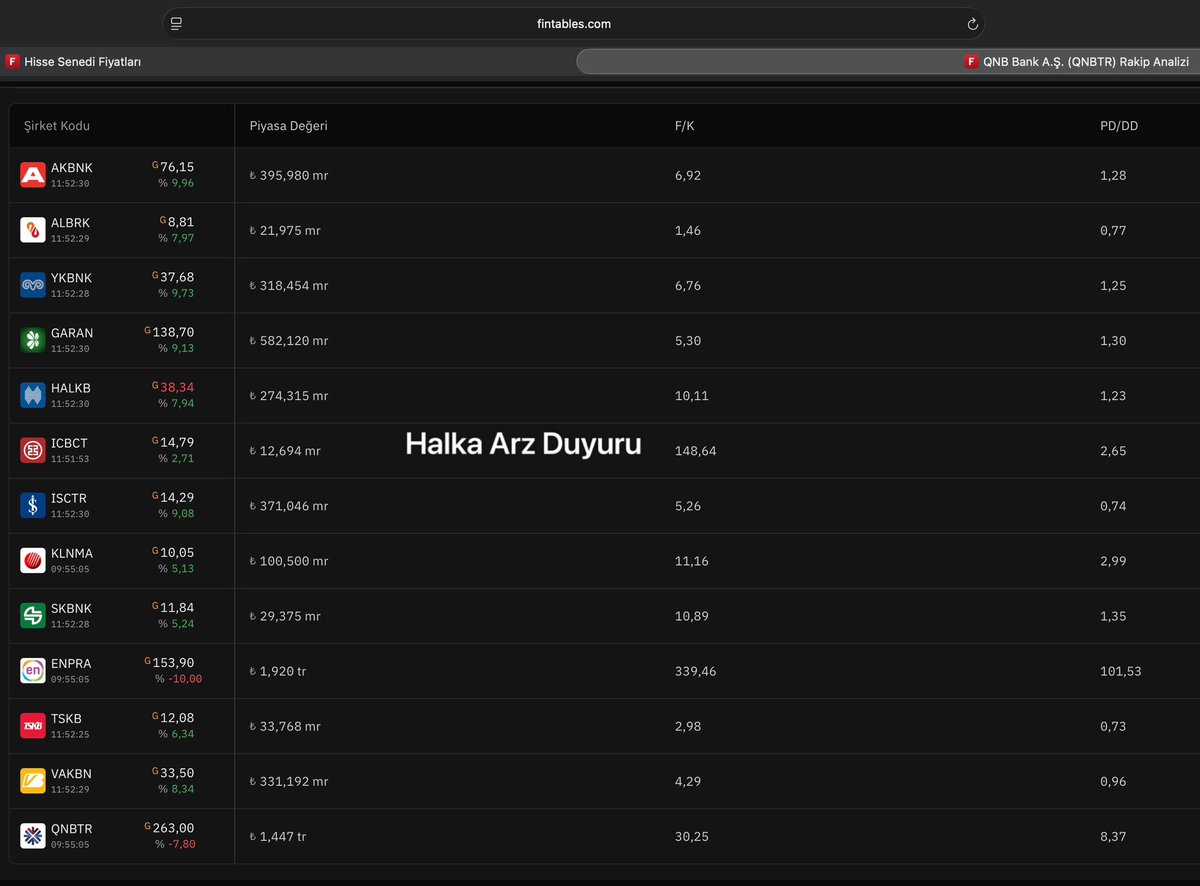This screenshot has width=1200, height=886.
Task: Click the AKBNK company logo icon
Action: pyautogui.click(x=33, y=176)
